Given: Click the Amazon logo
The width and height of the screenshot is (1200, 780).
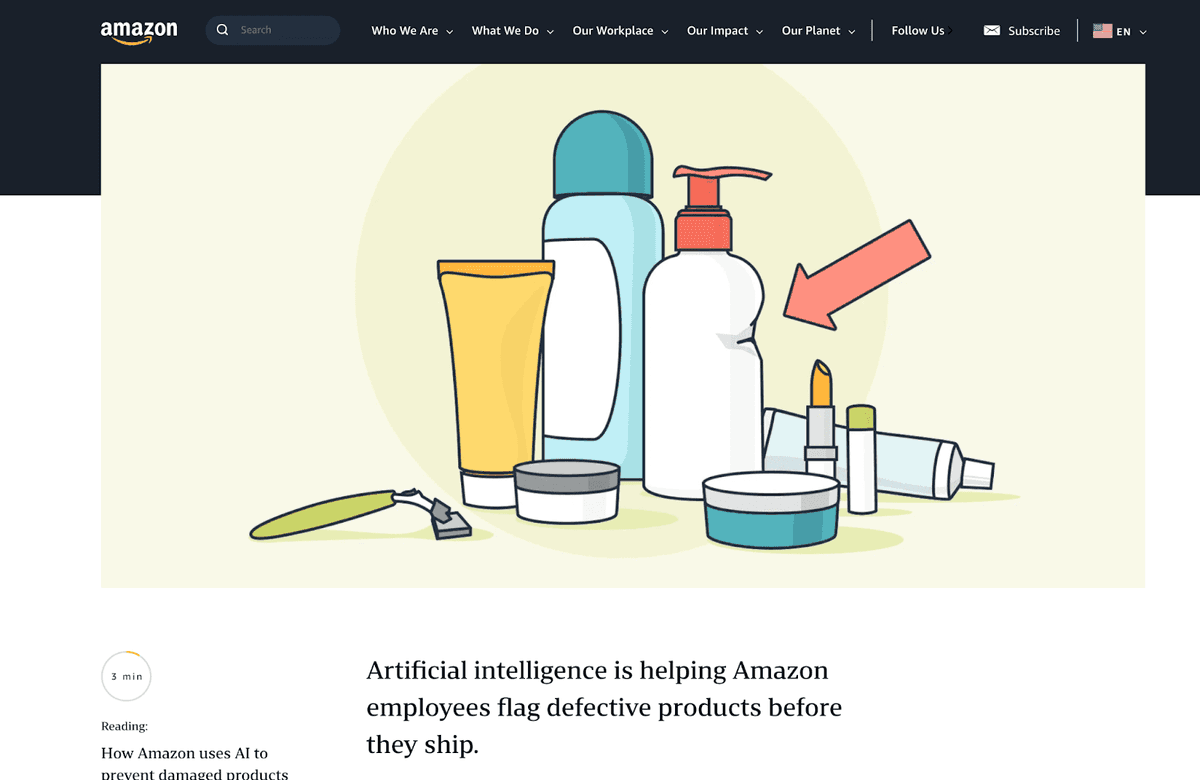Looking at the screenshot, I should [x=139, y=31].
